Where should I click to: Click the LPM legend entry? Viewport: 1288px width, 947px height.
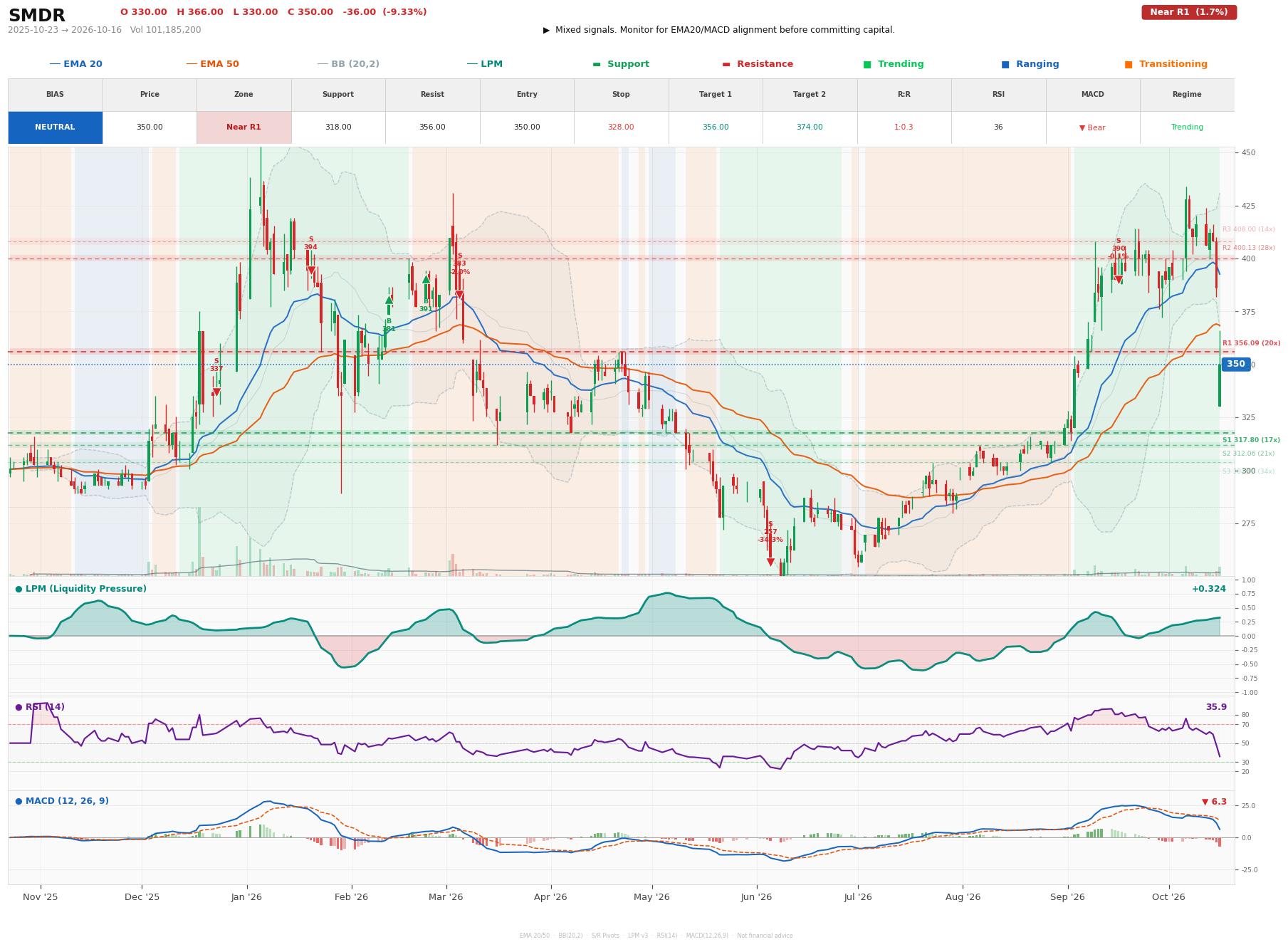(x=484, y=64)
